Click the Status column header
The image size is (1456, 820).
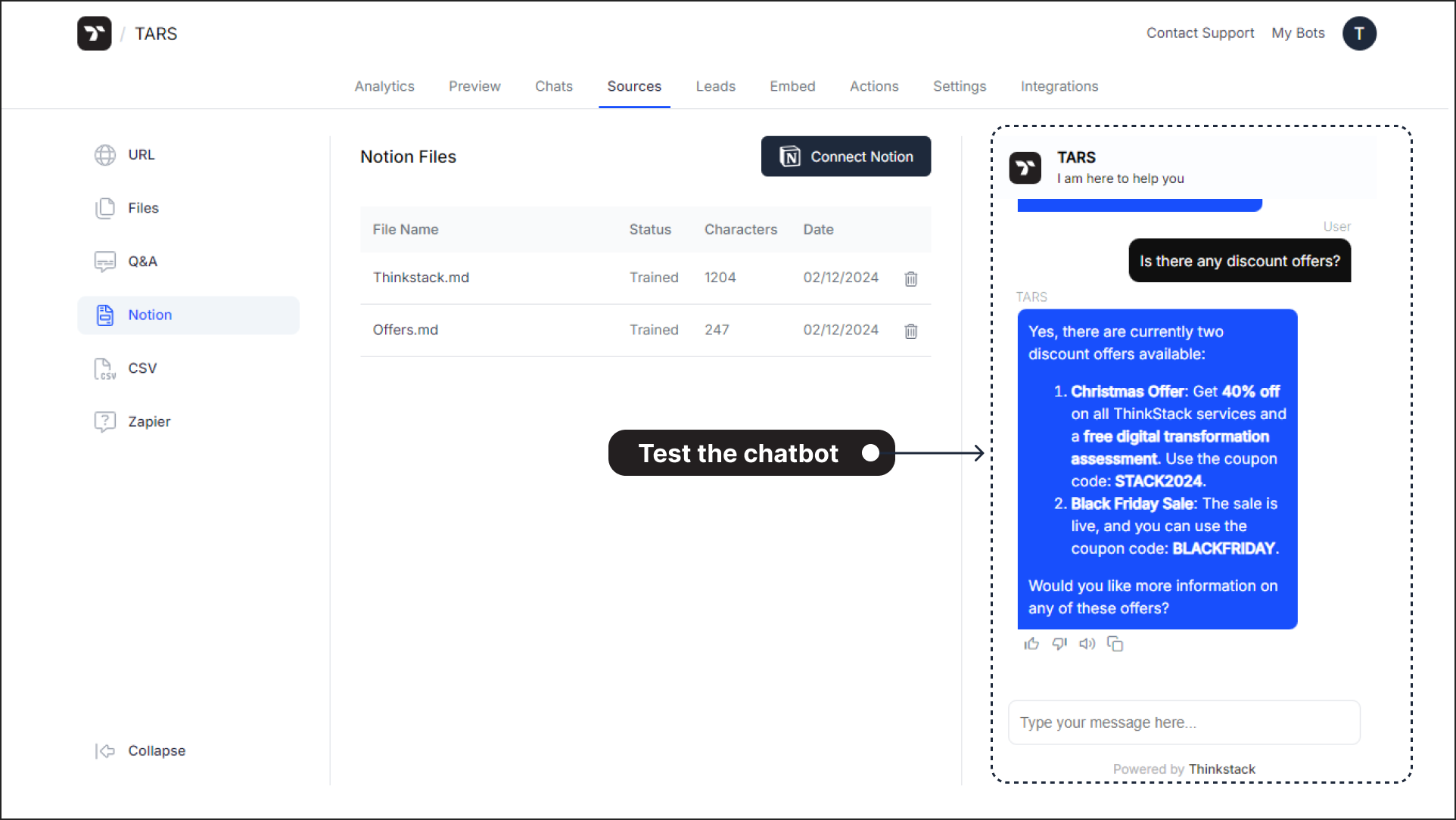pos(650,229)
